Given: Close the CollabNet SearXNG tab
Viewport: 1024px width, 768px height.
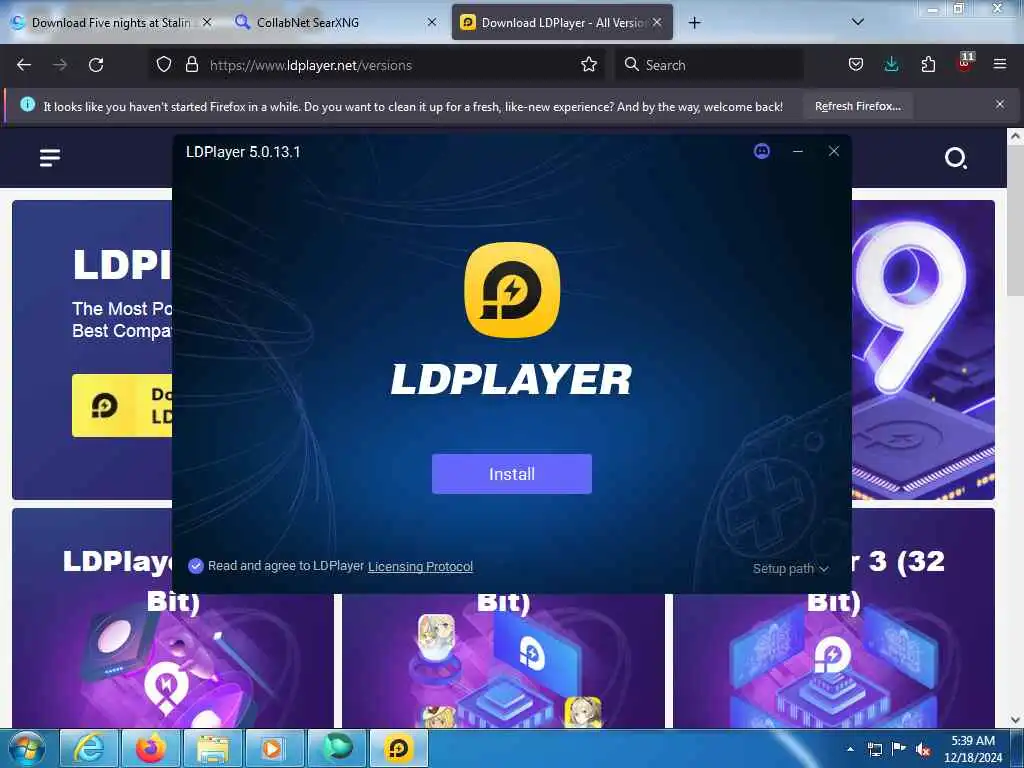Looking at the screenshot, I should (432, 22).
